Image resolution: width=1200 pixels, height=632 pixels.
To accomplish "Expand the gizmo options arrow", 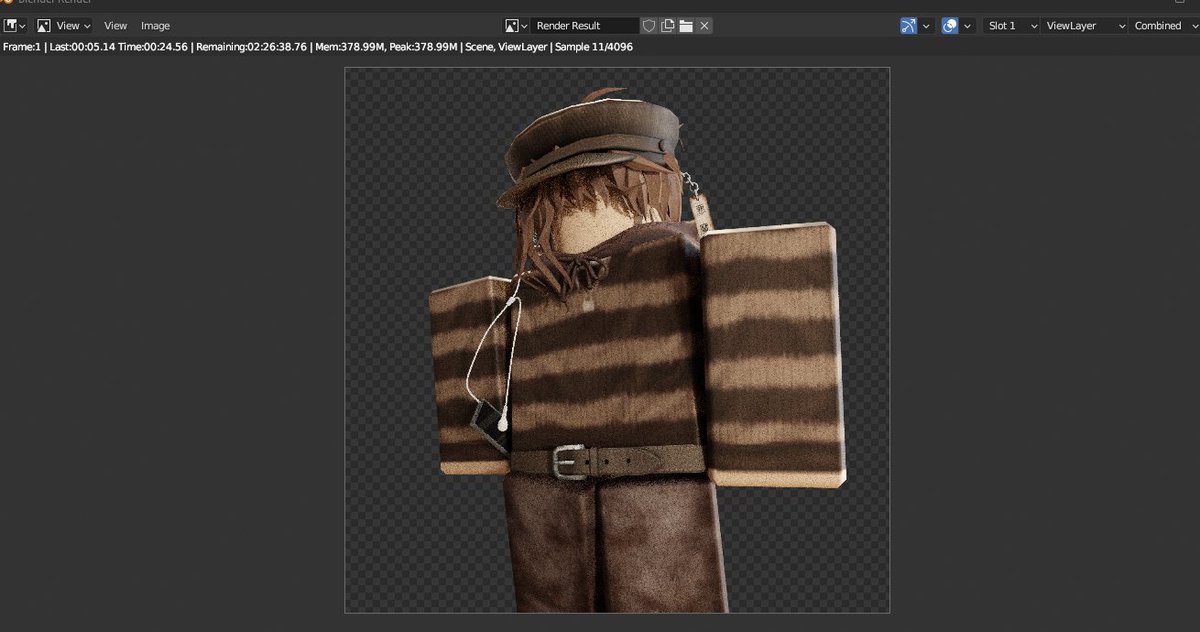I will coord(926,26).
